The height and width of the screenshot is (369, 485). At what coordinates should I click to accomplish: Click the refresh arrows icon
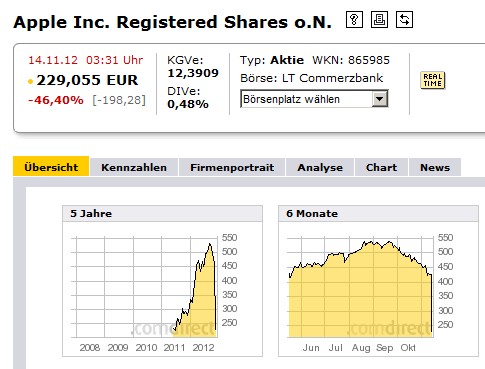tap(404, 20)
